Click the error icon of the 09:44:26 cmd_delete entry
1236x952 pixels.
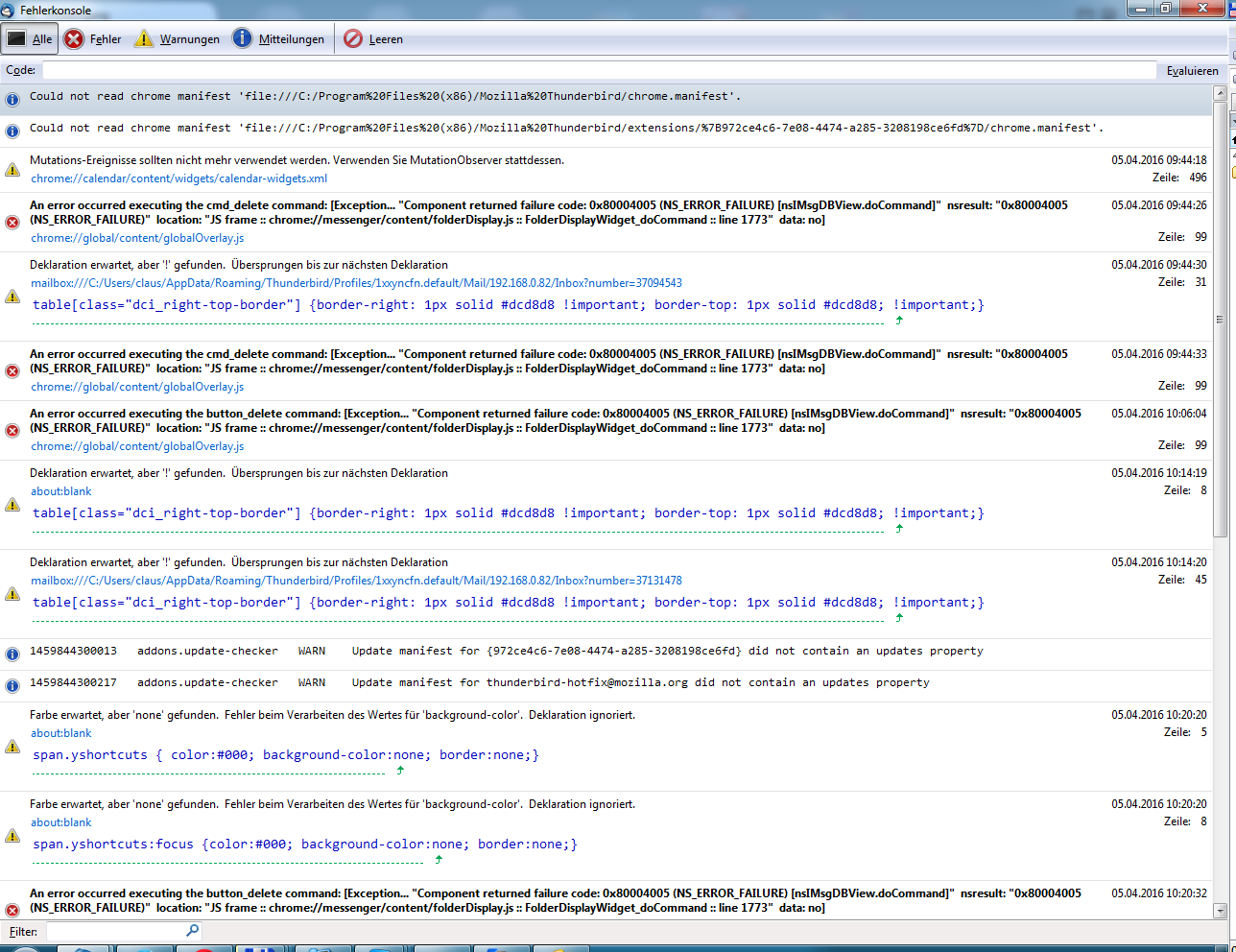pyautogui.click(x=12, y=222)
